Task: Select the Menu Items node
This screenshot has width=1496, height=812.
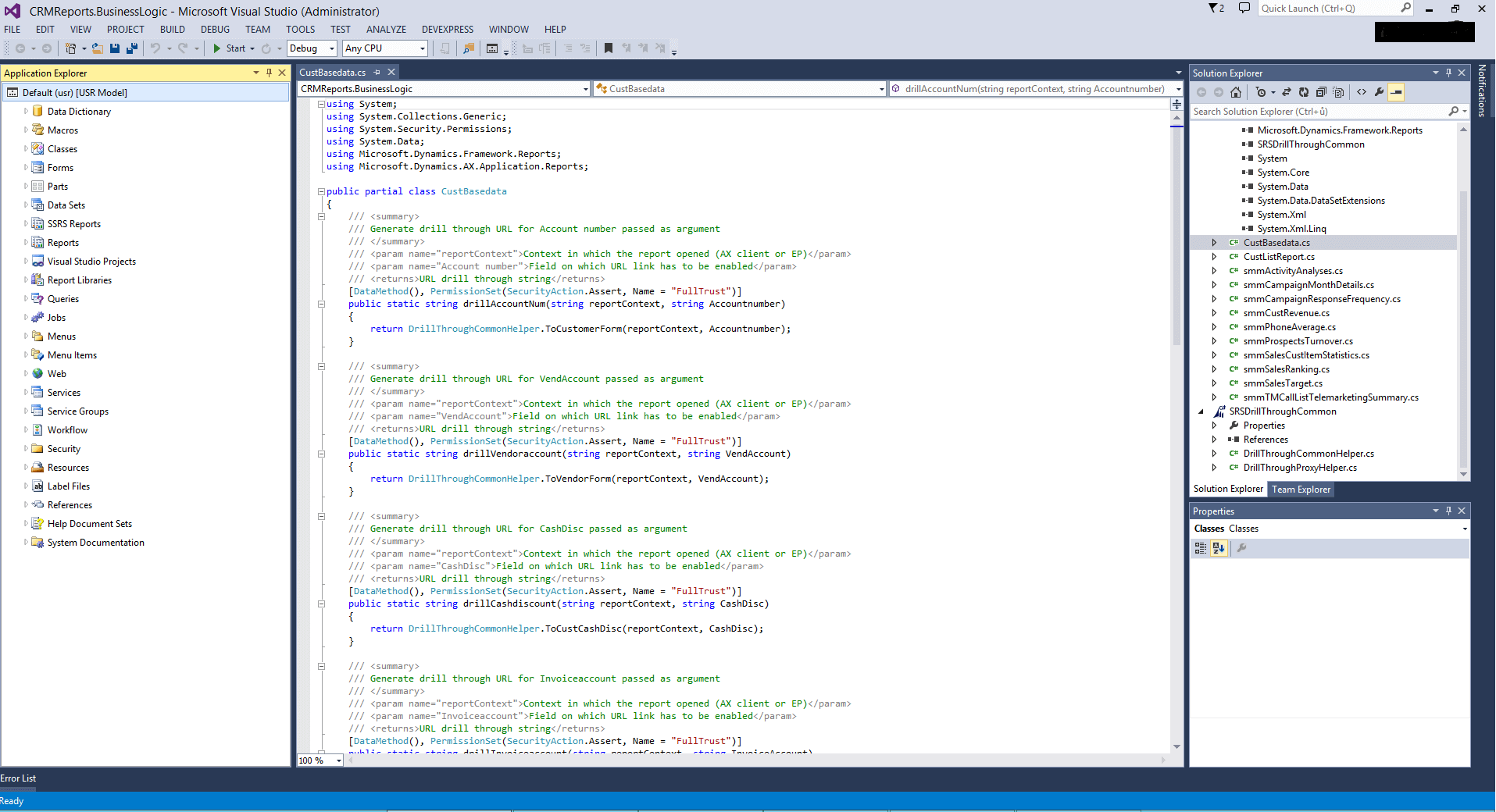Action: (x=72, y=355)
